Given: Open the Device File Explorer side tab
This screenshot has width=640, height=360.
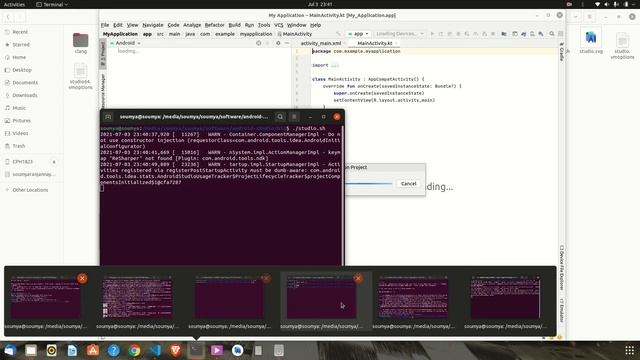Looking at the screenshot, I should coord(562,267).
